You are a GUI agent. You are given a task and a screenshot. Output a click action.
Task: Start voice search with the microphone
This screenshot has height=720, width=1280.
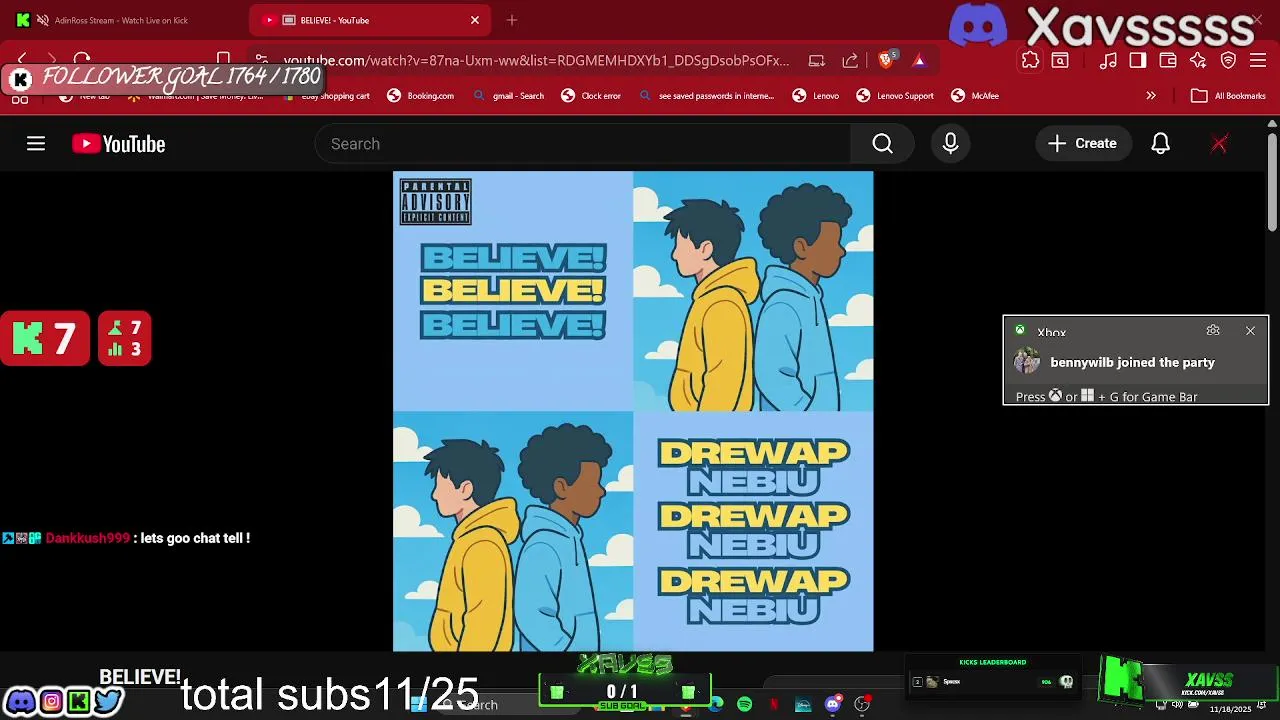point(950,144)
